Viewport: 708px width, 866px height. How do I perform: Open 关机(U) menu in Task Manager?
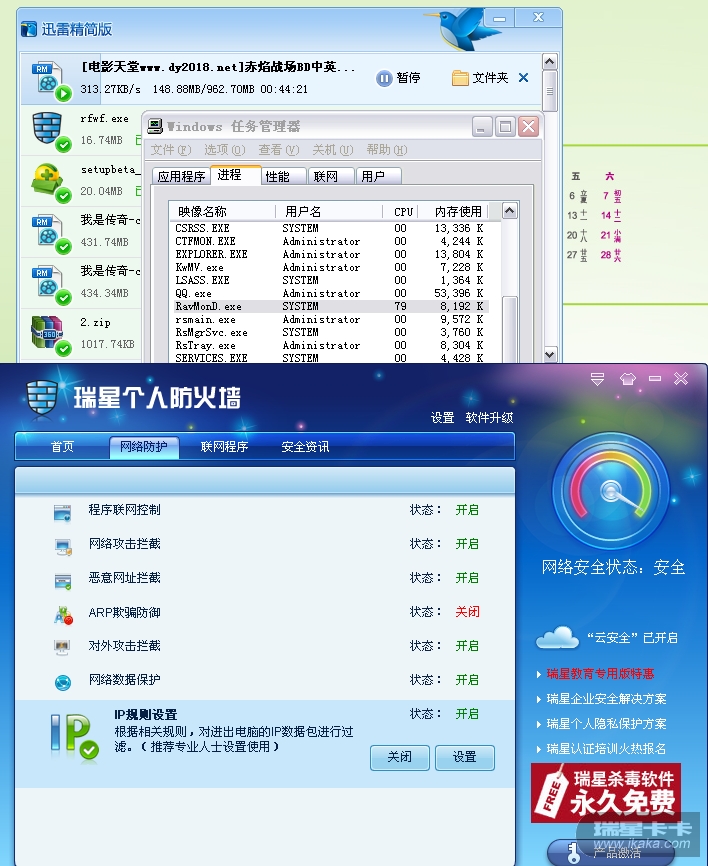click(332, 150)
